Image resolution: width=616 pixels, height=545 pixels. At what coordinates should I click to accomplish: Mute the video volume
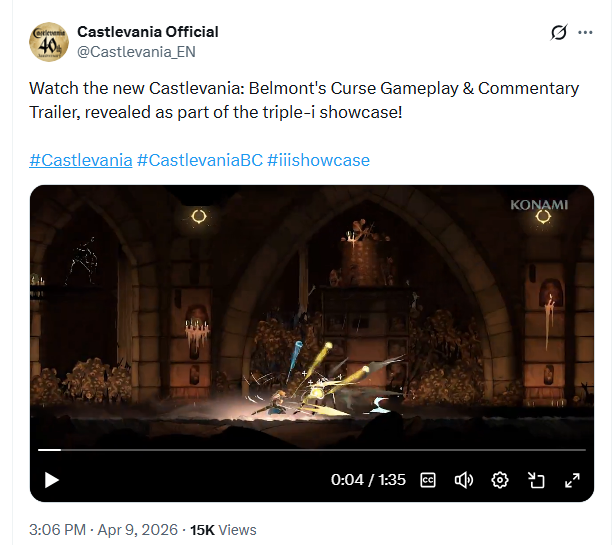[464, 480]
